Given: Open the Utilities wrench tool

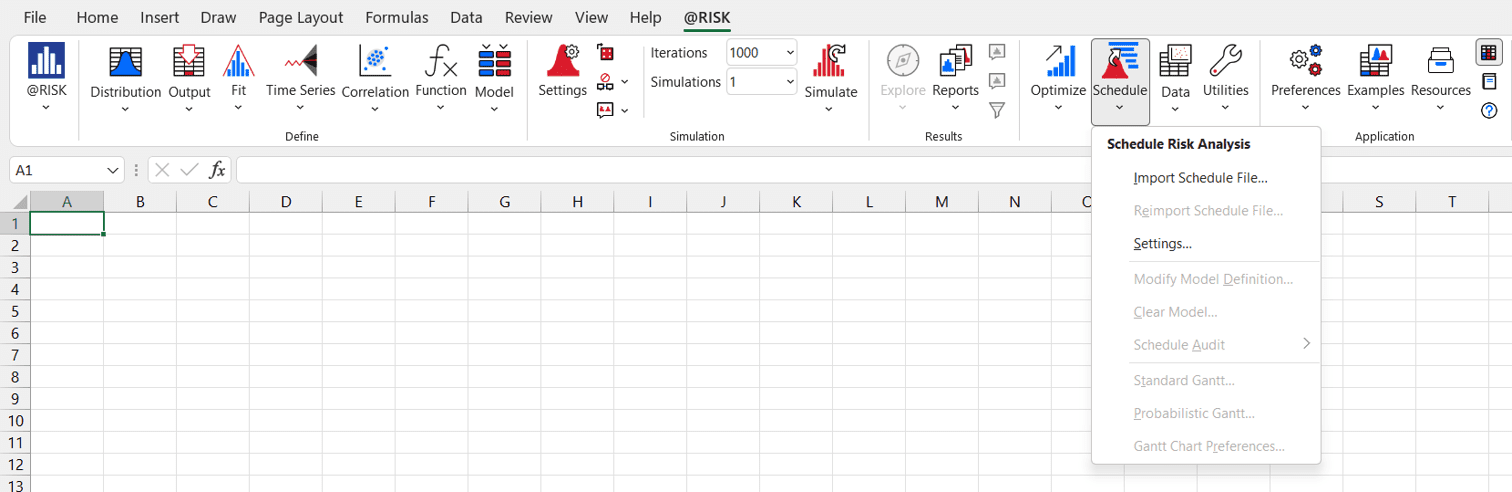Looking at the screenshot, I should click(x=1225, y=64).
